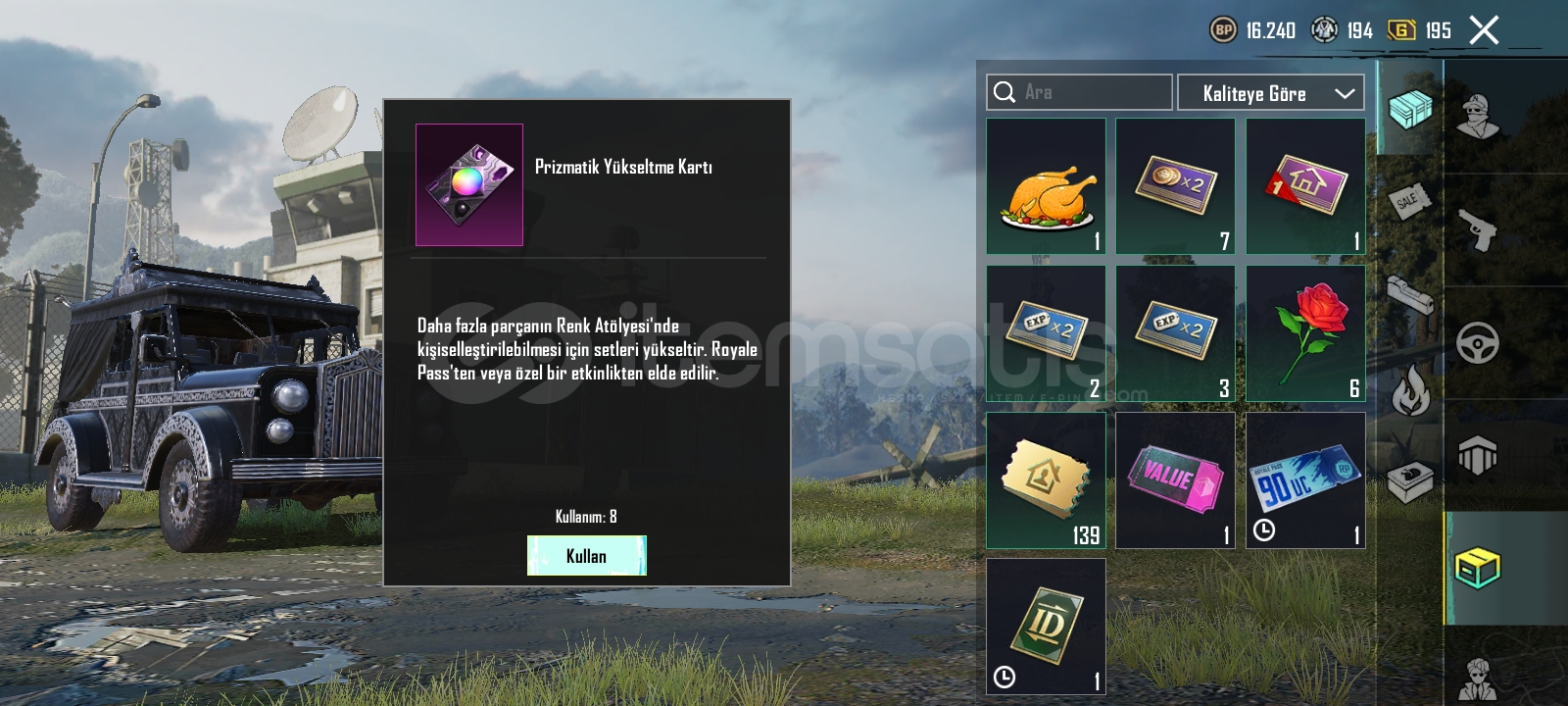Open the steering wheel vehicles category
1568x706 pixels.
coord(1477,343)
